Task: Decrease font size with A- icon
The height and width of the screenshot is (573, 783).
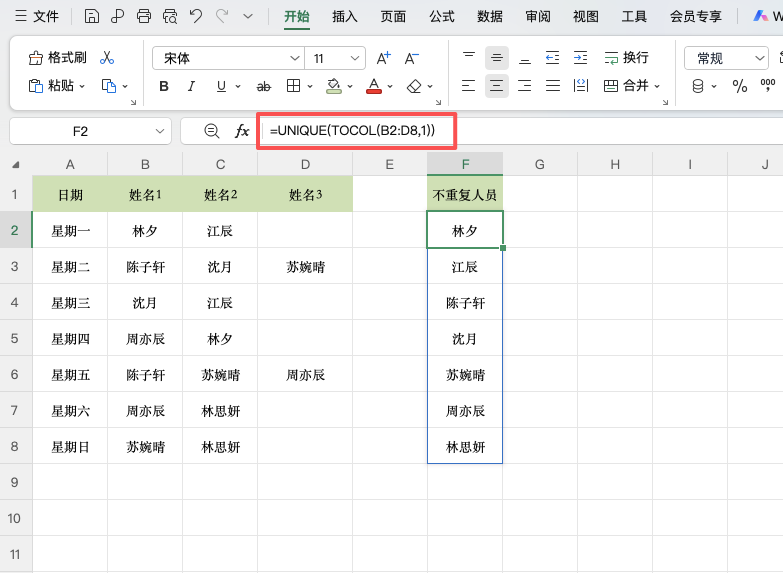Action: [411, 58]
